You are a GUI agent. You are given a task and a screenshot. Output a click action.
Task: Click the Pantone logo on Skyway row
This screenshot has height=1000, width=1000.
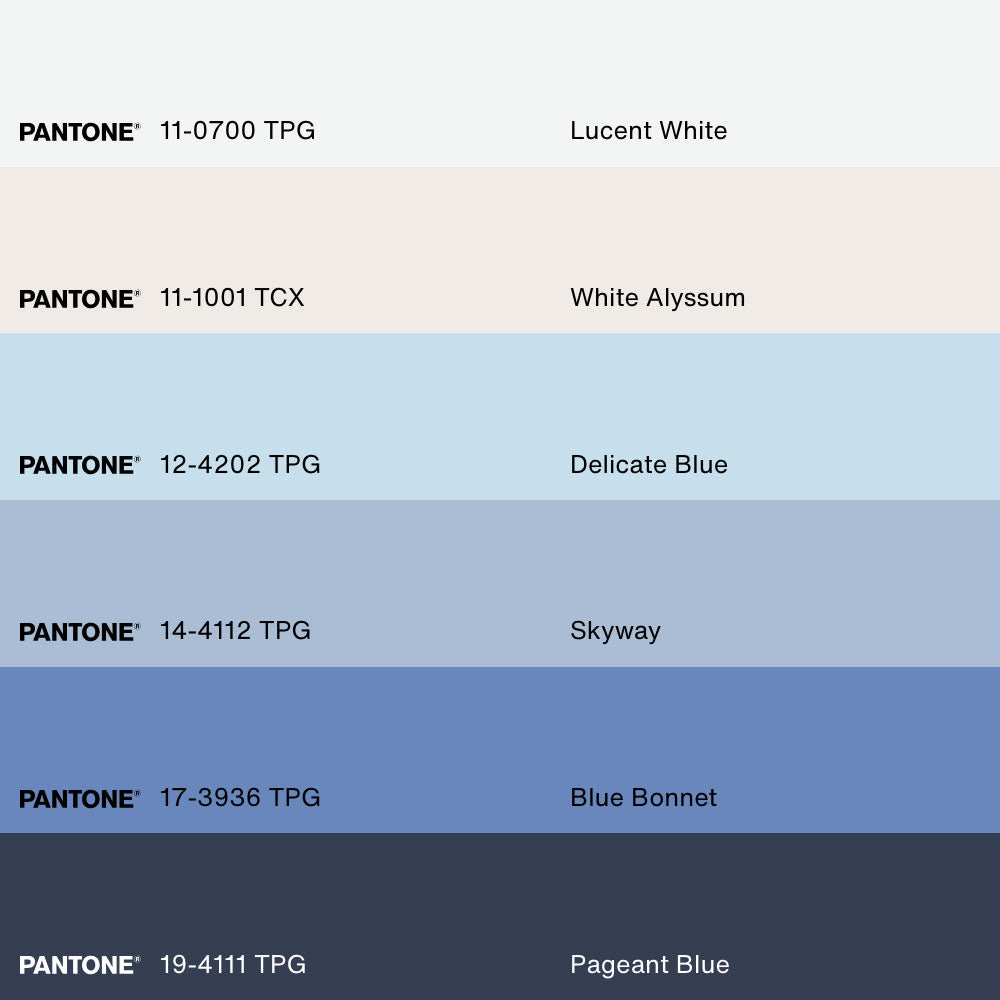pyautogui.click(x=79, y=632)
